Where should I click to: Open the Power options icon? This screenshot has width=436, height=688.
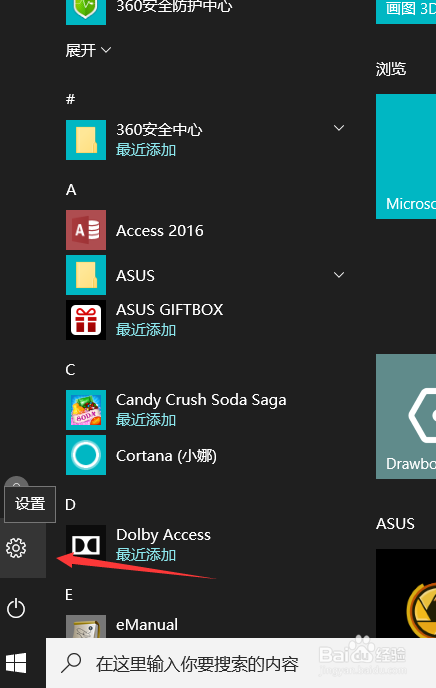click(16, 608)
